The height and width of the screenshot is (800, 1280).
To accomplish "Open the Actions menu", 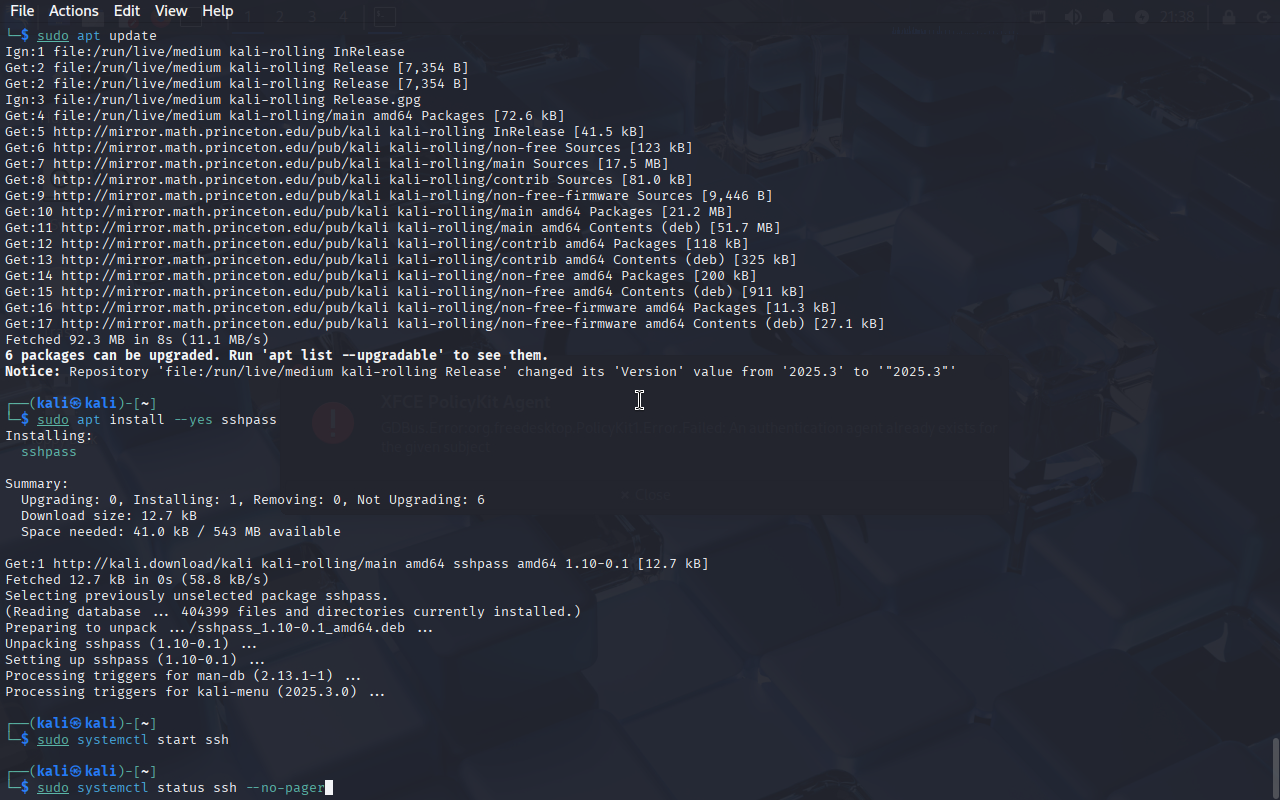I will (74, 11).
